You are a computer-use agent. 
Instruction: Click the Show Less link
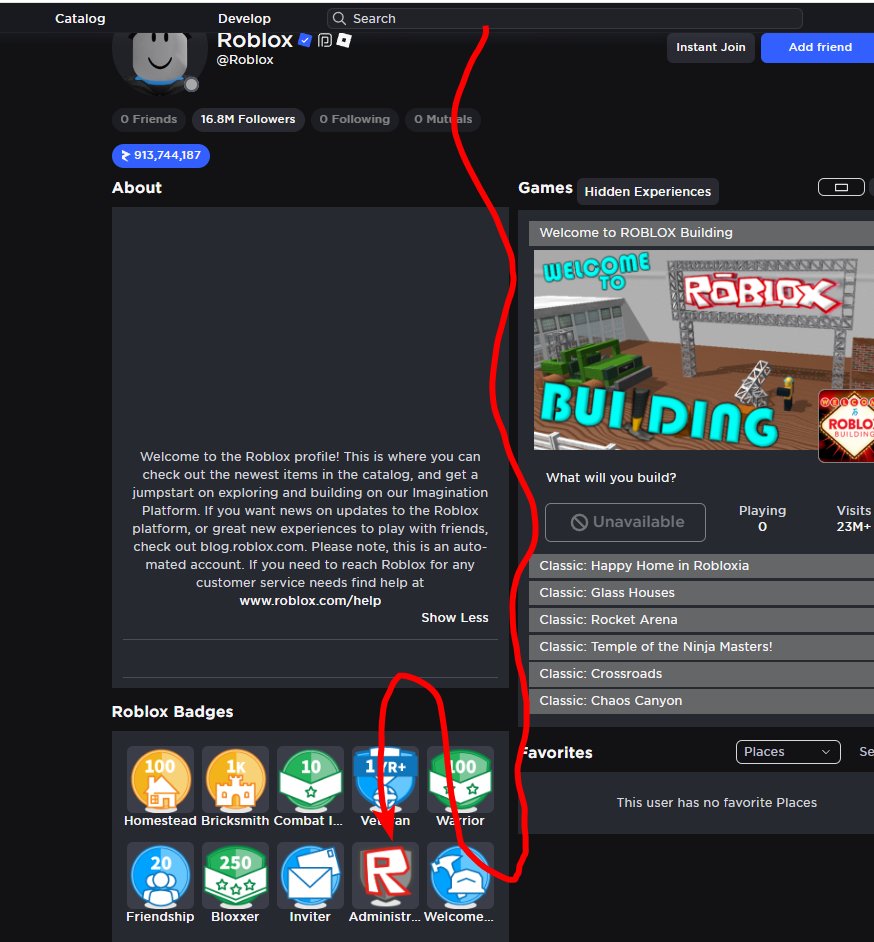(455, 618)
